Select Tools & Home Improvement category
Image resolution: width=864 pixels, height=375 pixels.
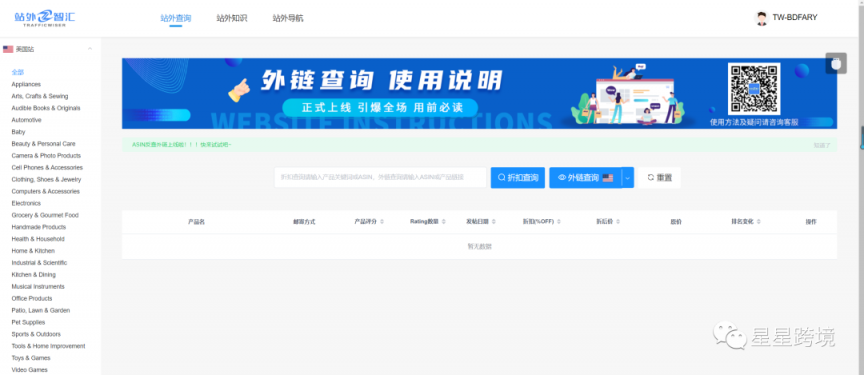point(48,346)
